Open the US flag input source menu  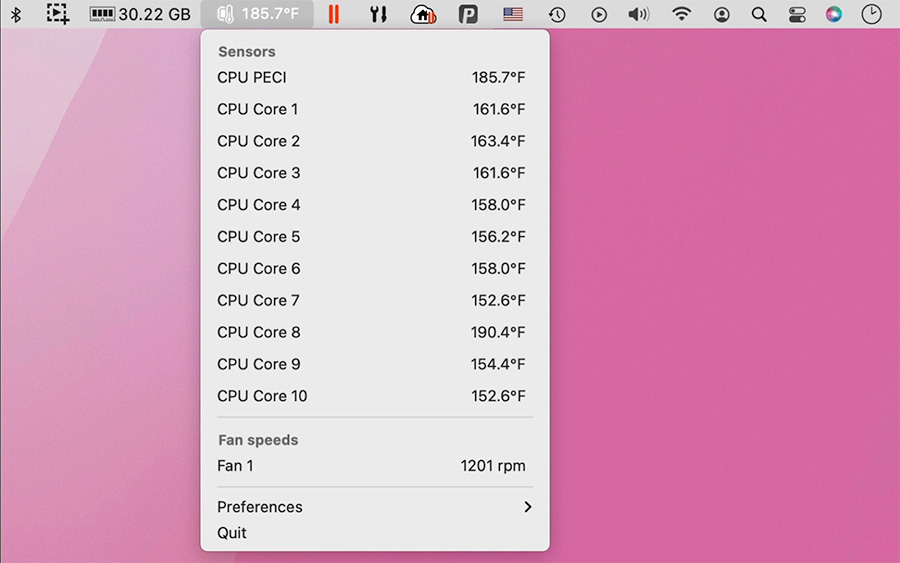pyautogui.click(x=513, y=14)
